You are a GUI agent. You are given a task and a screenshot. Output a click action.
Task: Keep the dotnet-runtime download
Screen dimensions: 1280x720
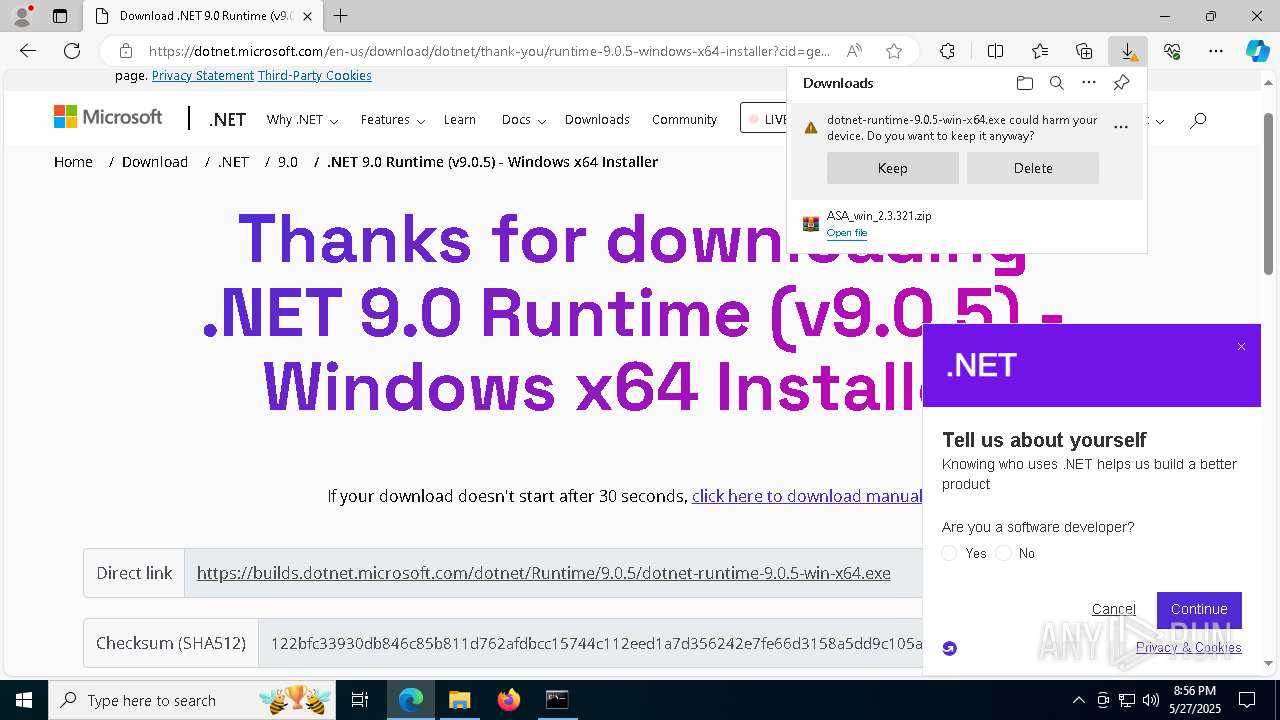click(893, 168)
